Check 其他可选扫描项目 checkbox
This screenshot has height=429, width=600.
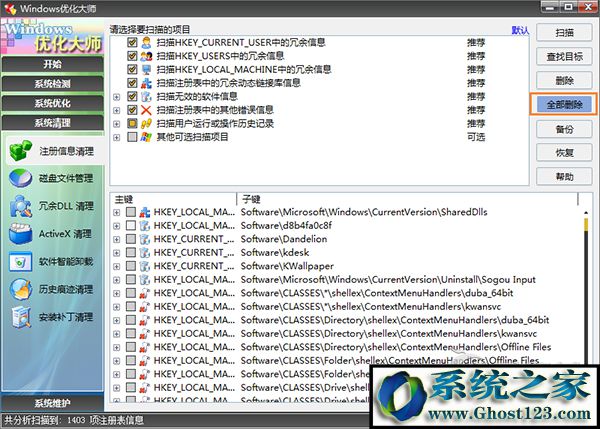pos(132,137)
